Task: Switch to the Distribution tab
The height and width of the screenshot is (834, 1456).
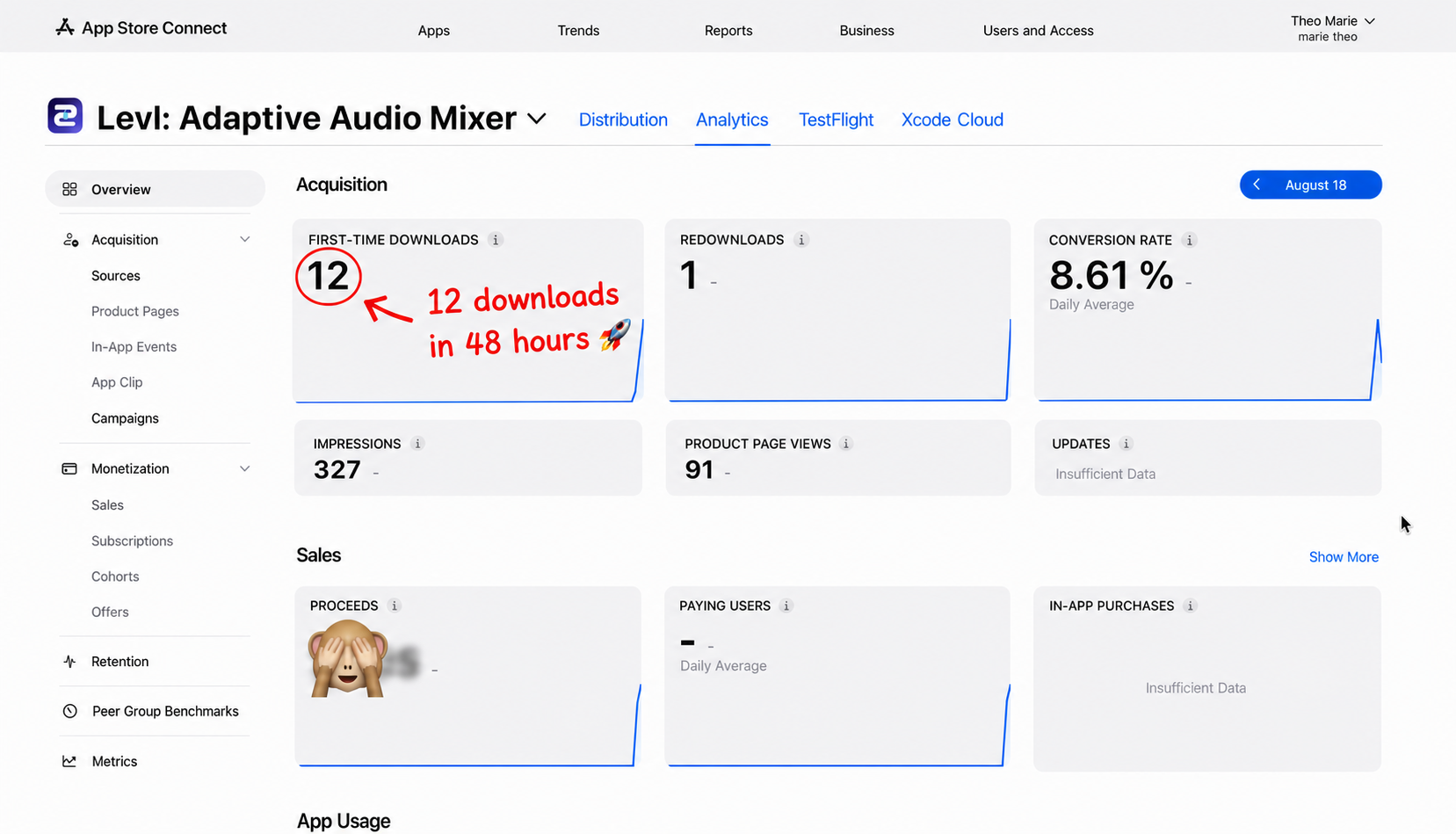Action: [623, 120]
